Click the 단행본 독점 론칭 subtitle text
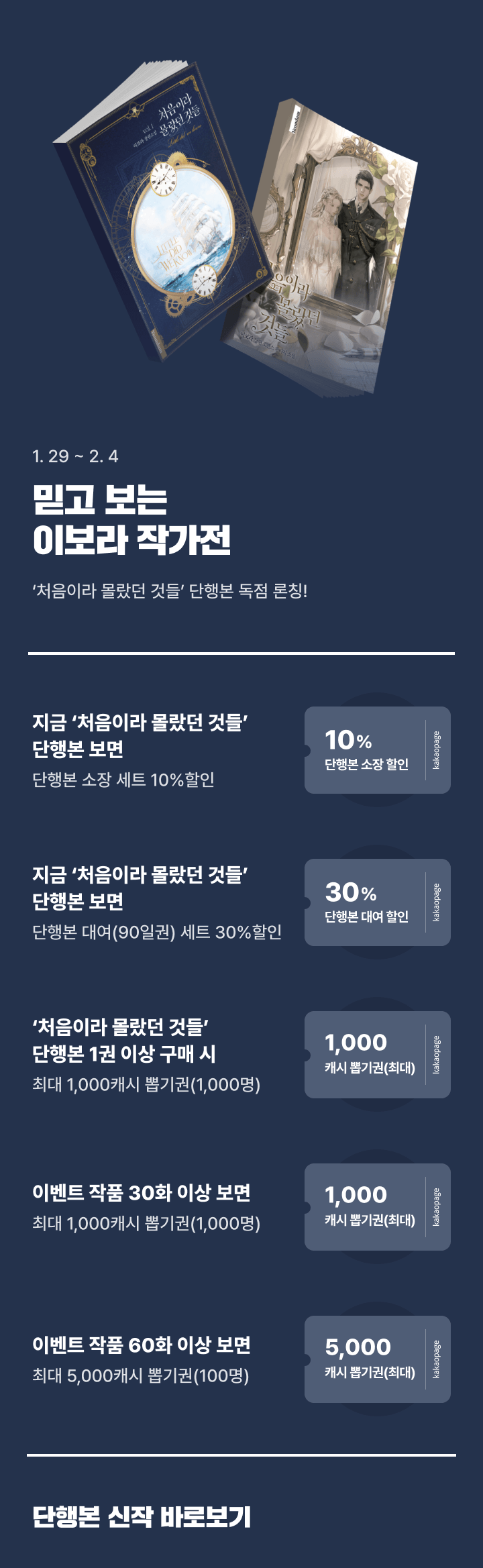 click(x=170, y=591)
